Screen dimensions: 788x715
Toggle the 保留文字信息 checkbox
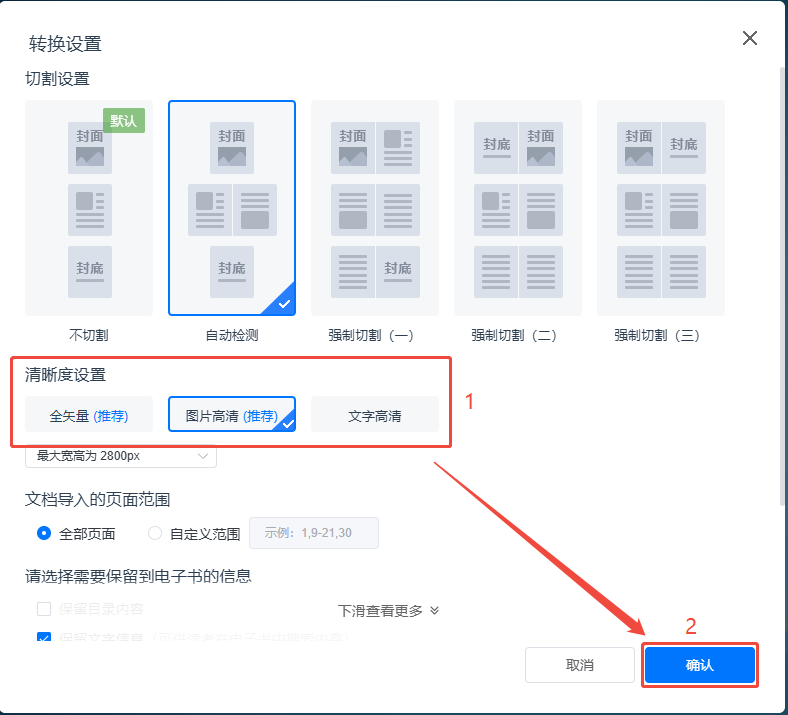pos(44,637)
